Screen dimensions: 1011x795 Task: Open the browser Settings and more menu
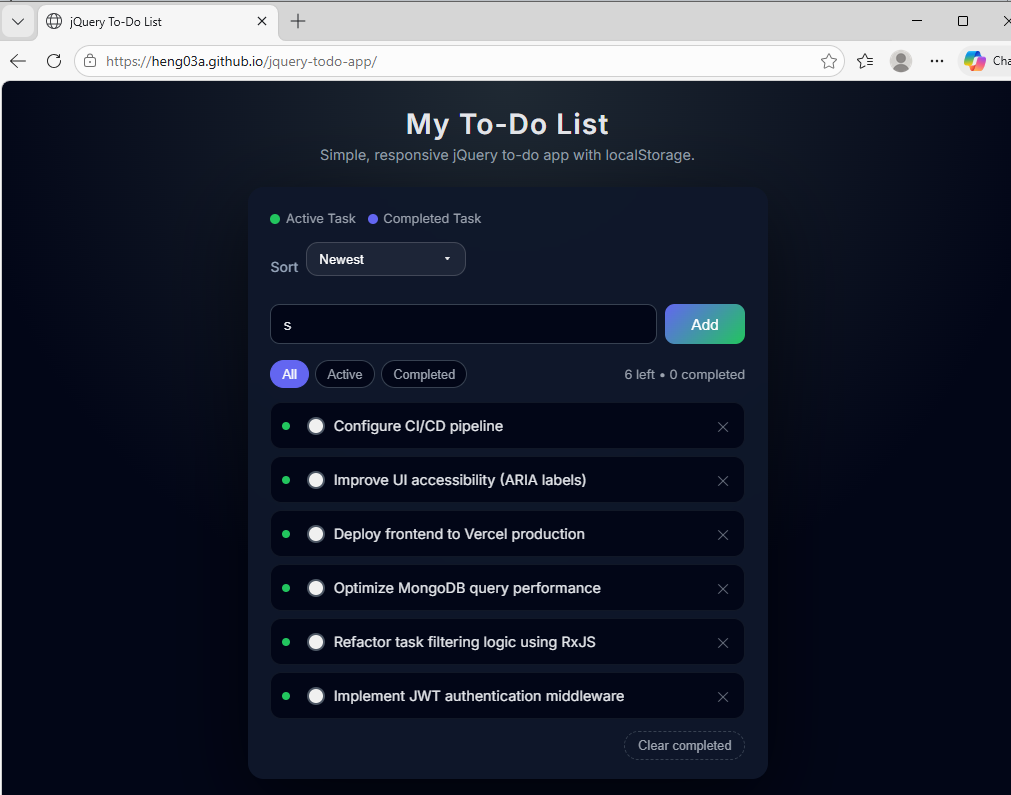click(x=936, y=61)
